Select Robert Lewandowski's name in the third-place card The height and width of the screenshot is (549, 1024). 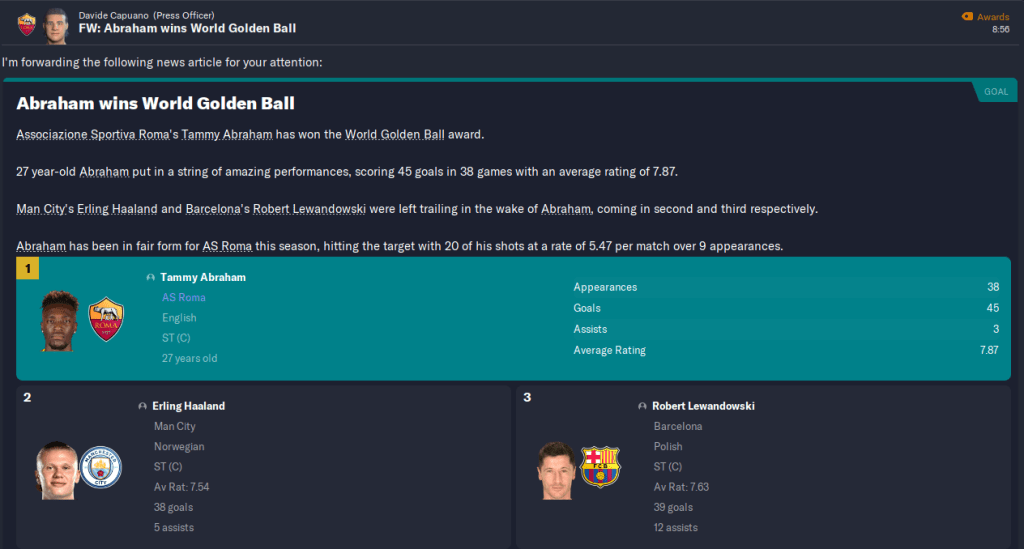703,406
